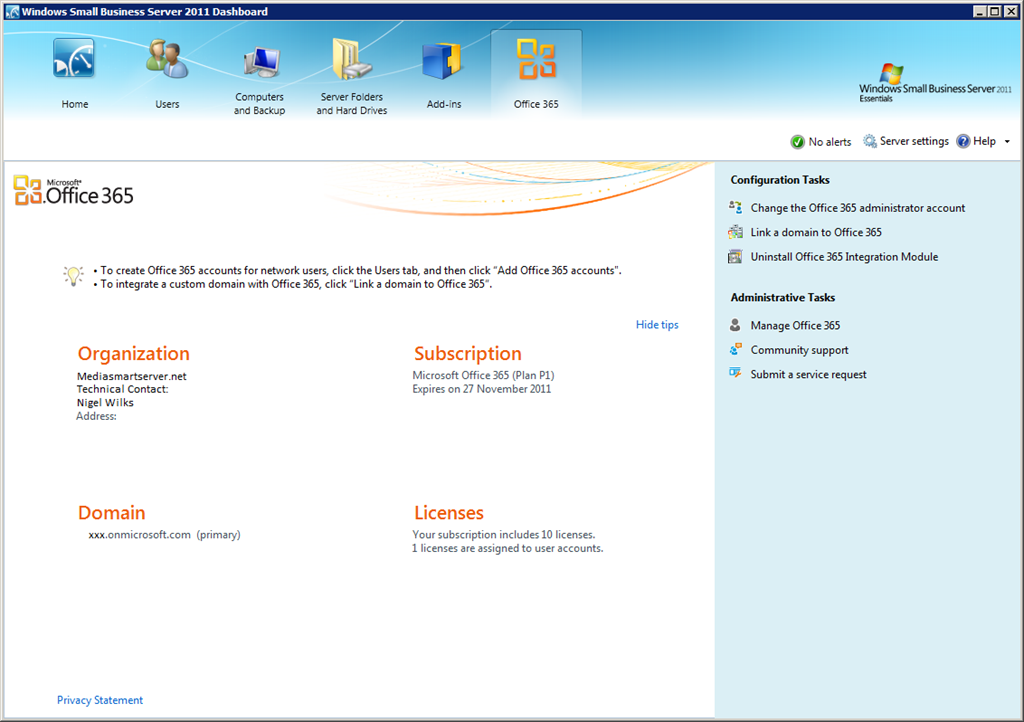Viewport: 1024px width, 722px height.
Task: Click 'Expires on 27 November 2011' text
Action: [481, 389]
